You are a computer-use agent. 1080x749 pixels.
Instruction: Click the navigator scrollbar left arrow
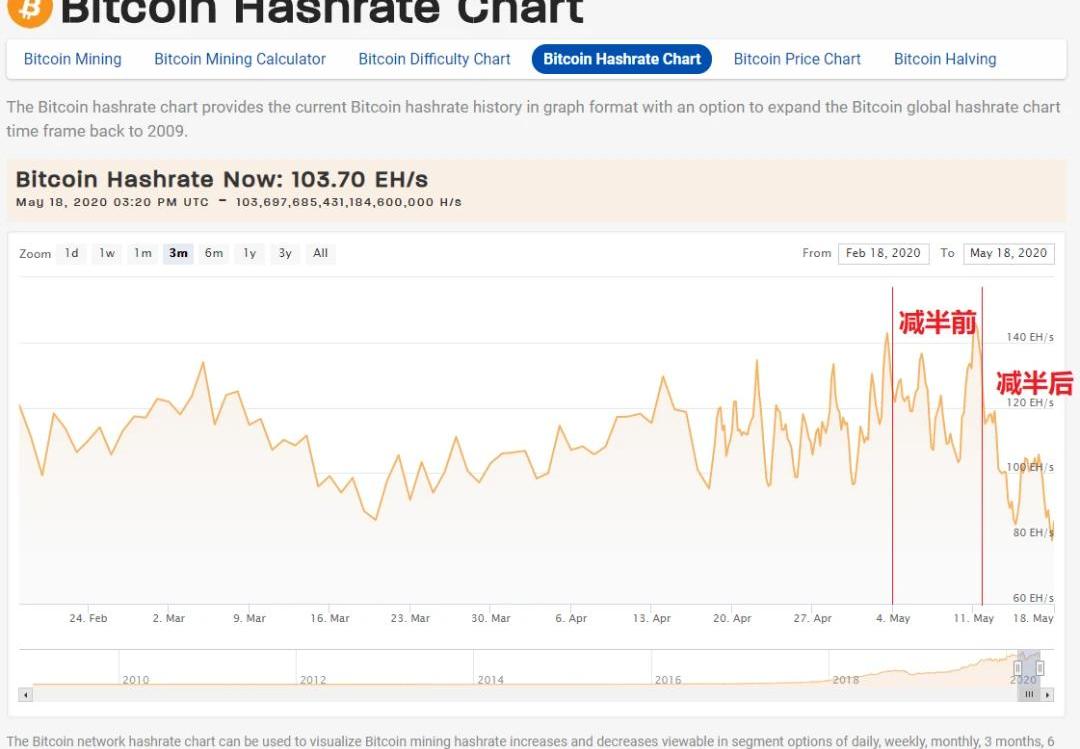(x=25, y=695)
